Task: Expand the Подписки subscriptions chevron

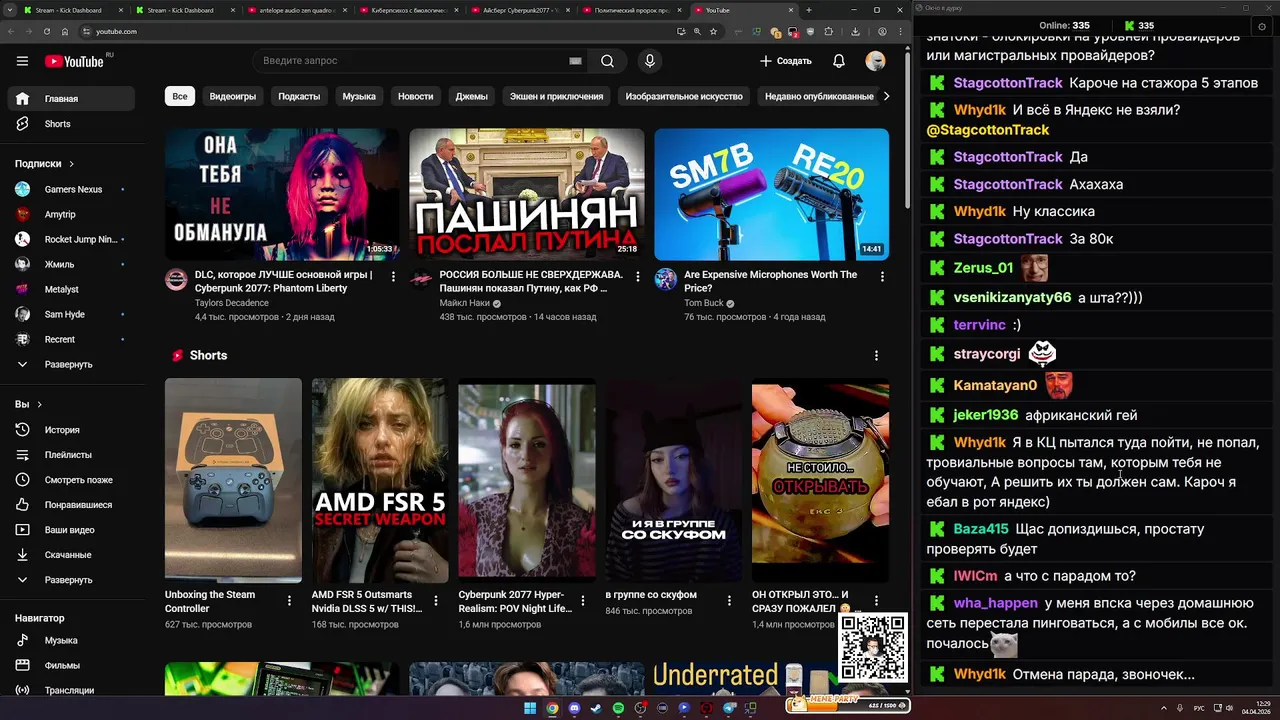Action: (72, 164)
